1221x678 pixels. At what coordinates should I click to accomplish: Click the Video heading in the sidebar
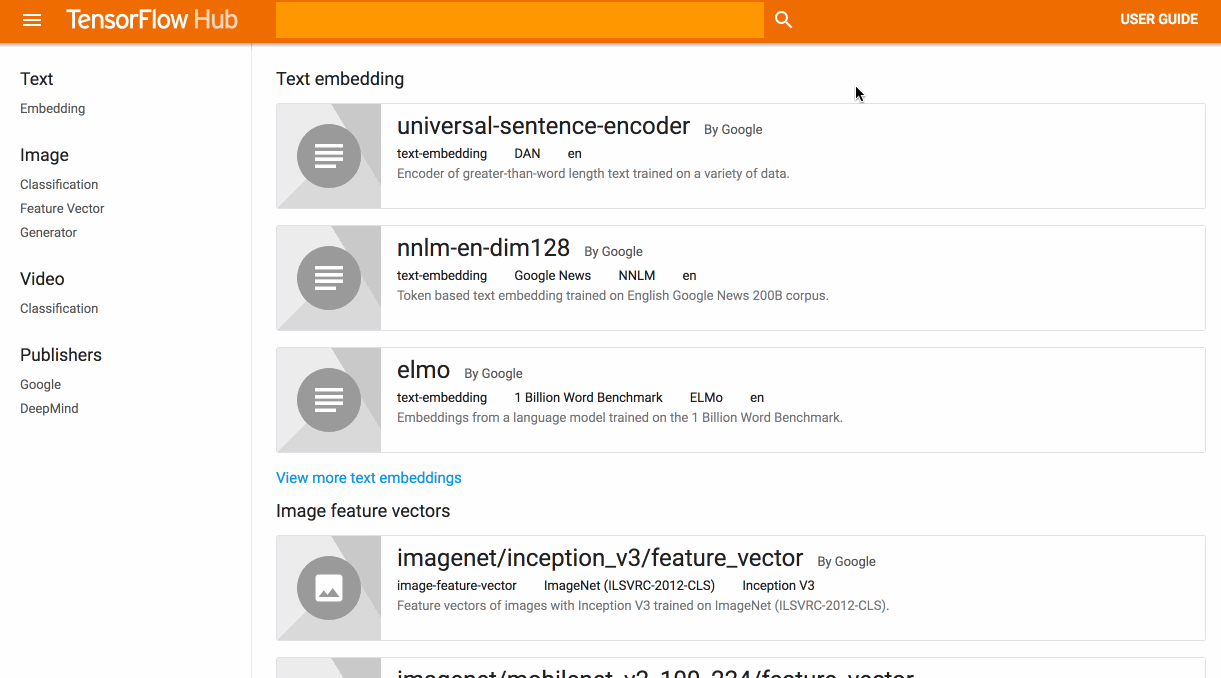coord(42,279)
